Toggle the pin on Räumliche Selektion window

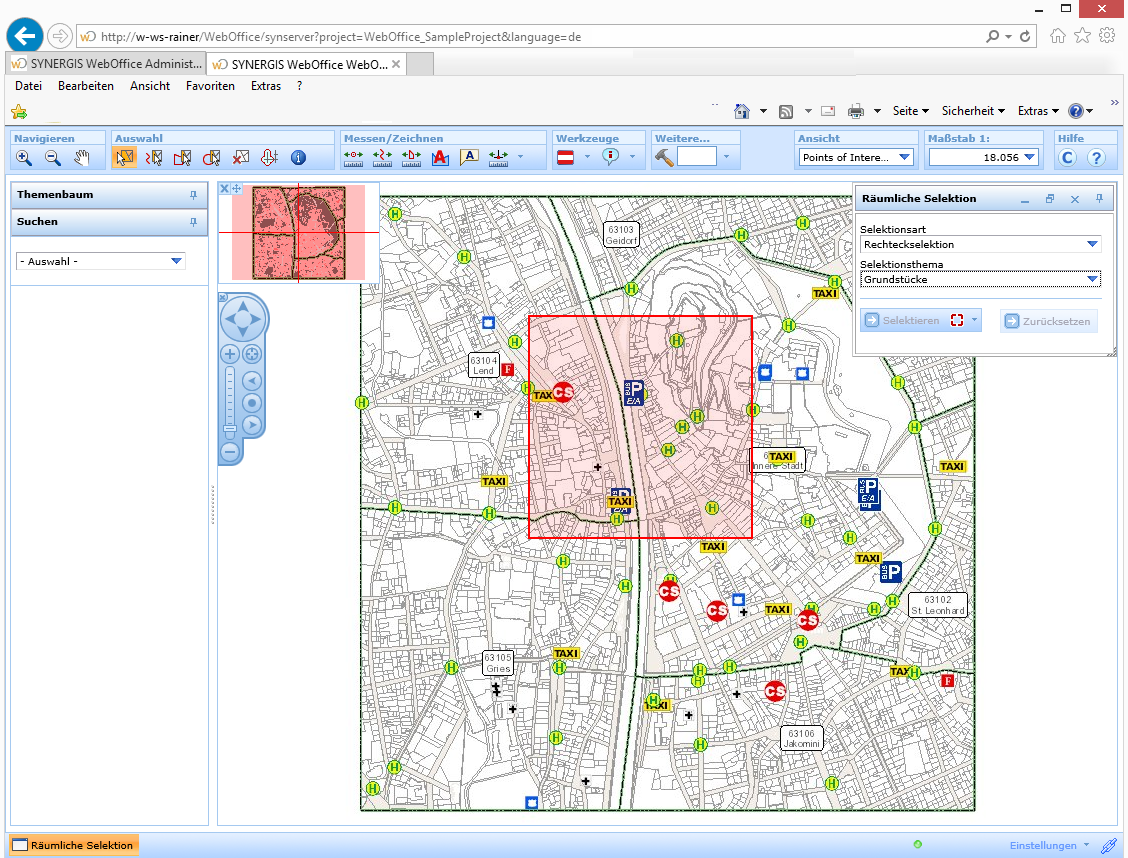coord(1099,199)
